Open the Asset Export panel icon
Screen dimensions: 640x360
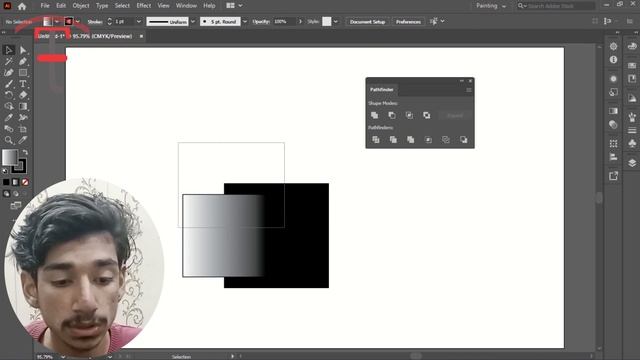click(613, 176)
